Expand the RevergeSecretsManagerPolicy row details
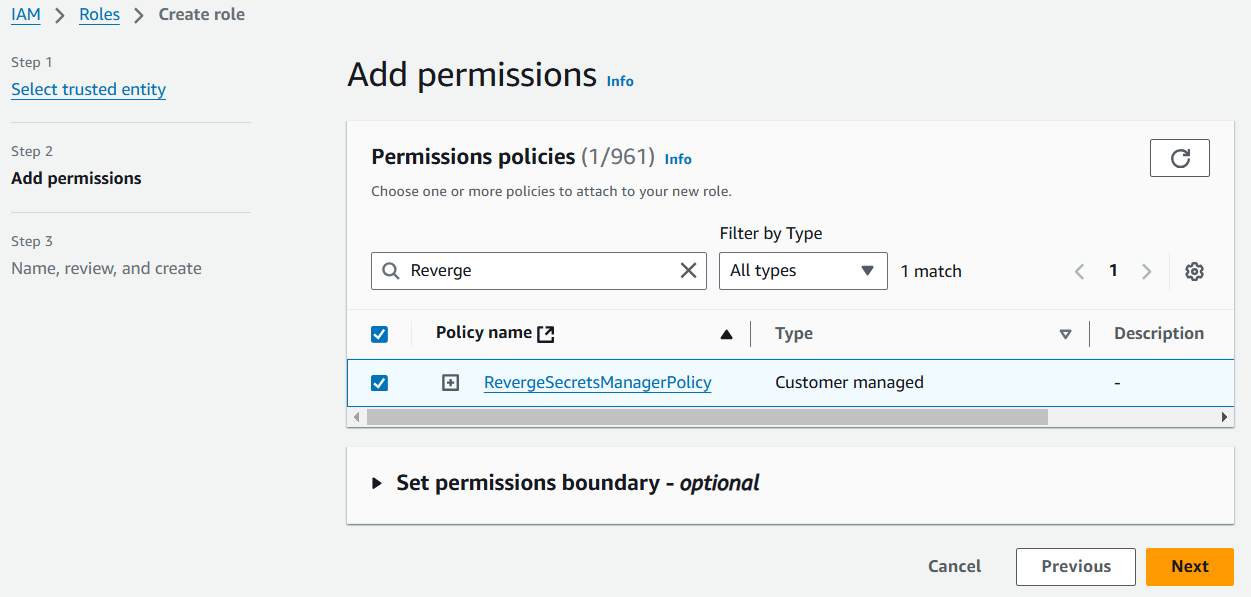This screenshot has height=597, width=1251. (451, 383)
